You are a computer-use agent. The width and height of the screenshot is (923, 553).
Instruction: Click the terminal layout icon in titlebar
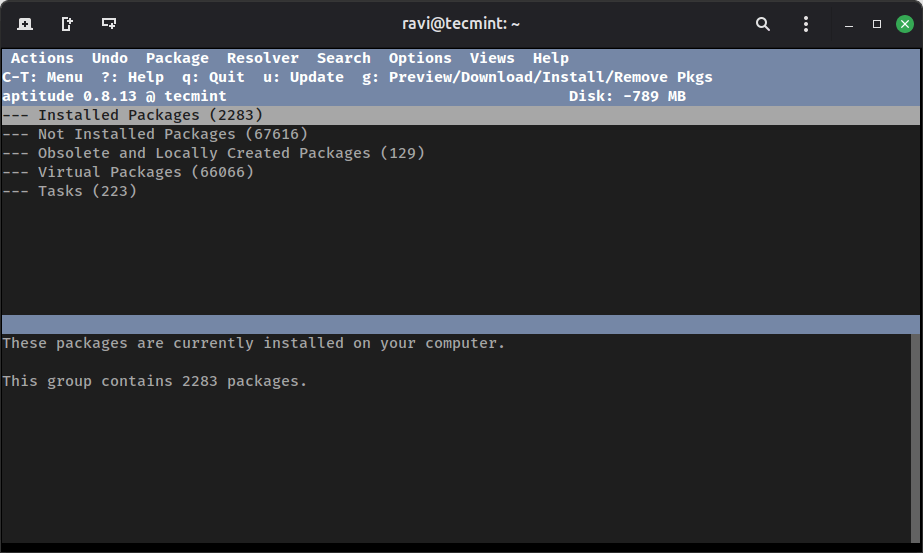pos(109,23)
